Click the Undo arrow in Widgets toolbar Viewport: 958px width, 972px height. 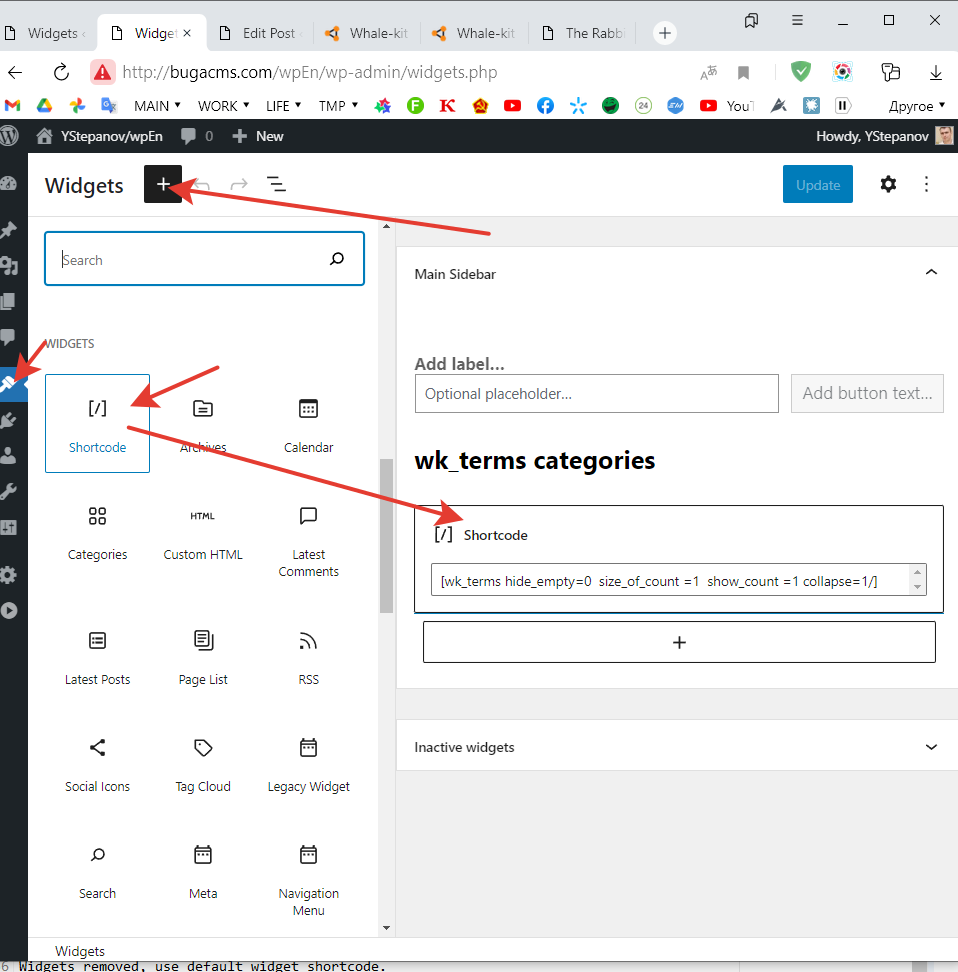[202, 184]
